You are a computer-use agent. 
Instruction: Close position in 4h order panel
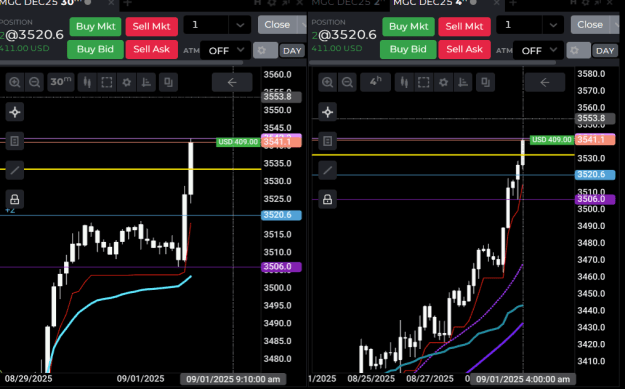click(x=590, y=25)
